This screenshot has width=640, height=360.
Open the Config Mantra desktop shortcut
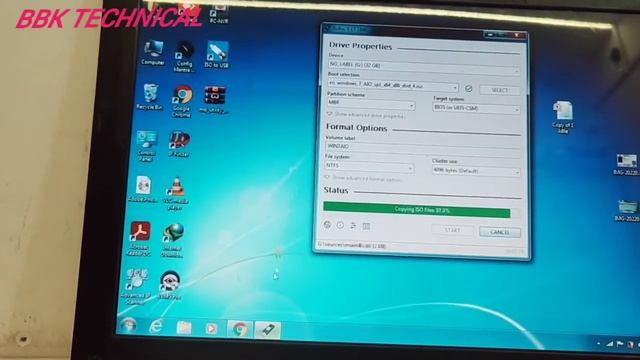pyautogui.click(x=184, y=57)
